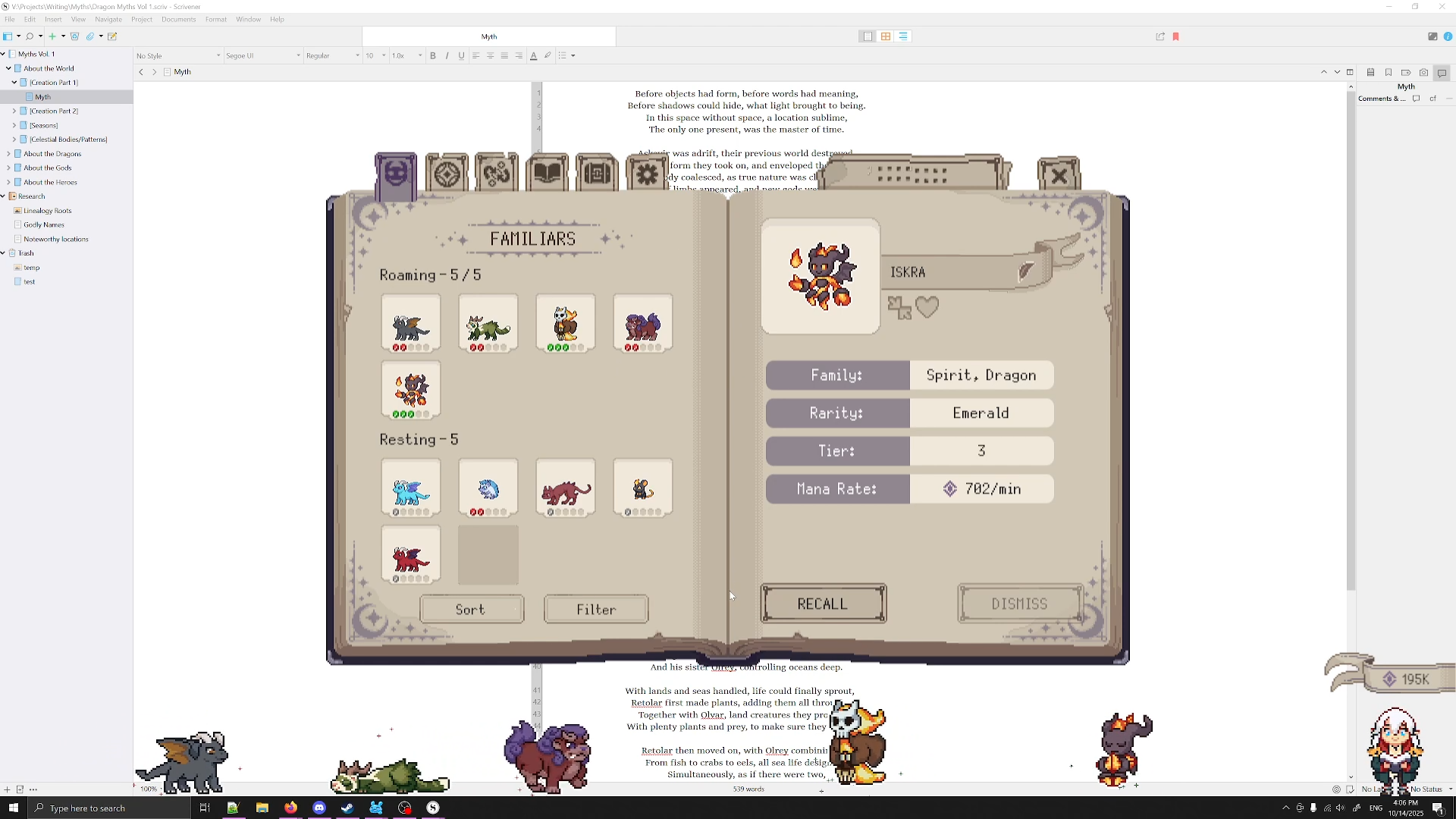Open the Documents menu
Image resolution: width=1456 pixels, height=819 pixels.
tap(178, 19)
